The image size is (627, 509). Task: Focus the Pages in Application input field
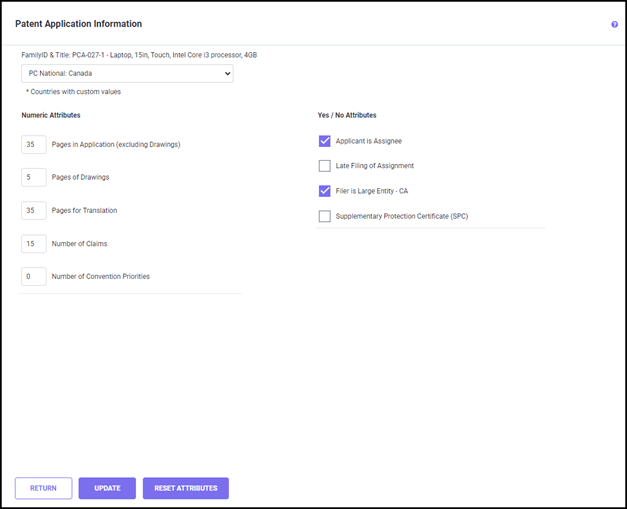(34, 144)
